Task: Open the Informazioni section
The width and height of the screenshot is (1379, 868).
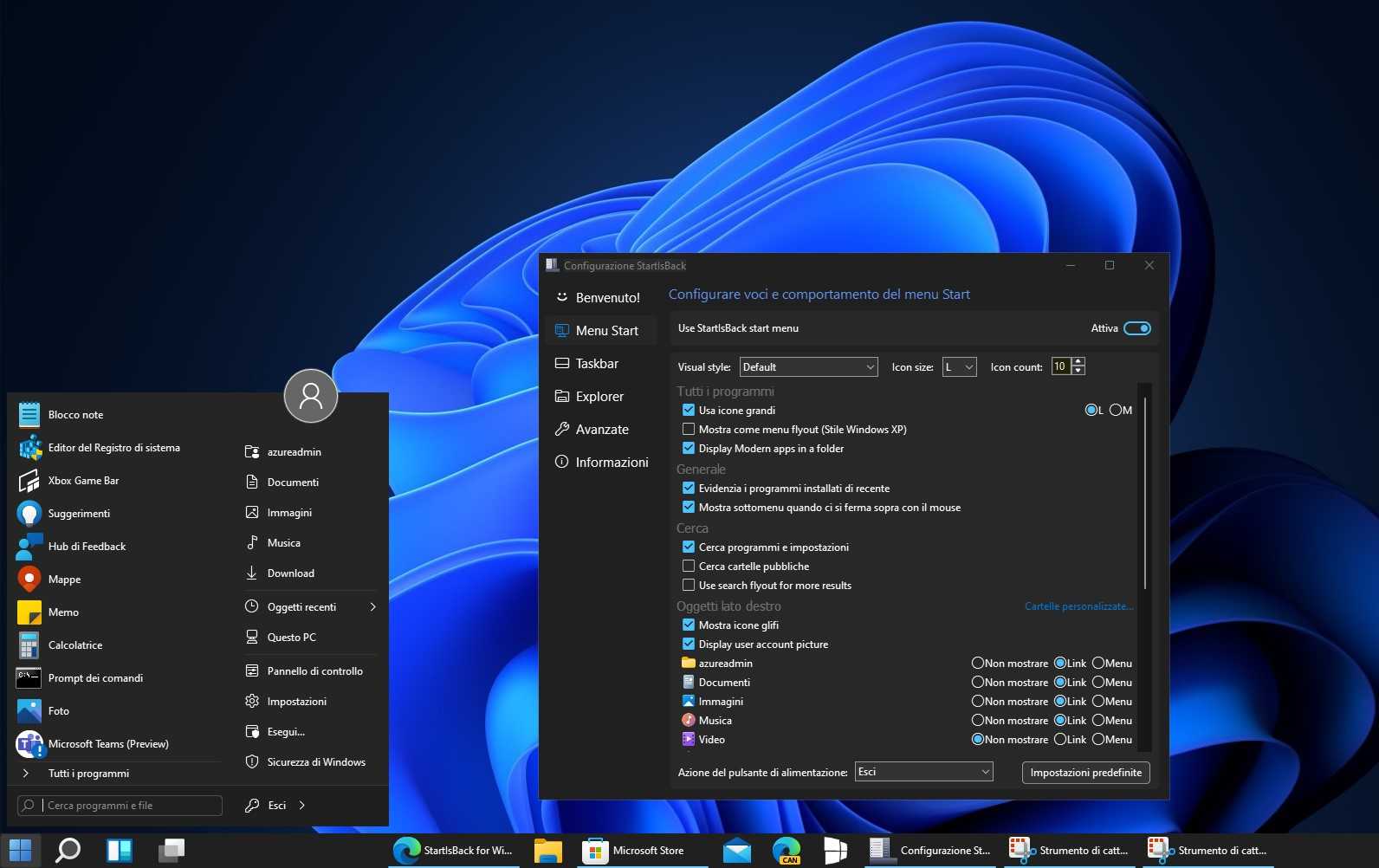Action: click(599, 462)
